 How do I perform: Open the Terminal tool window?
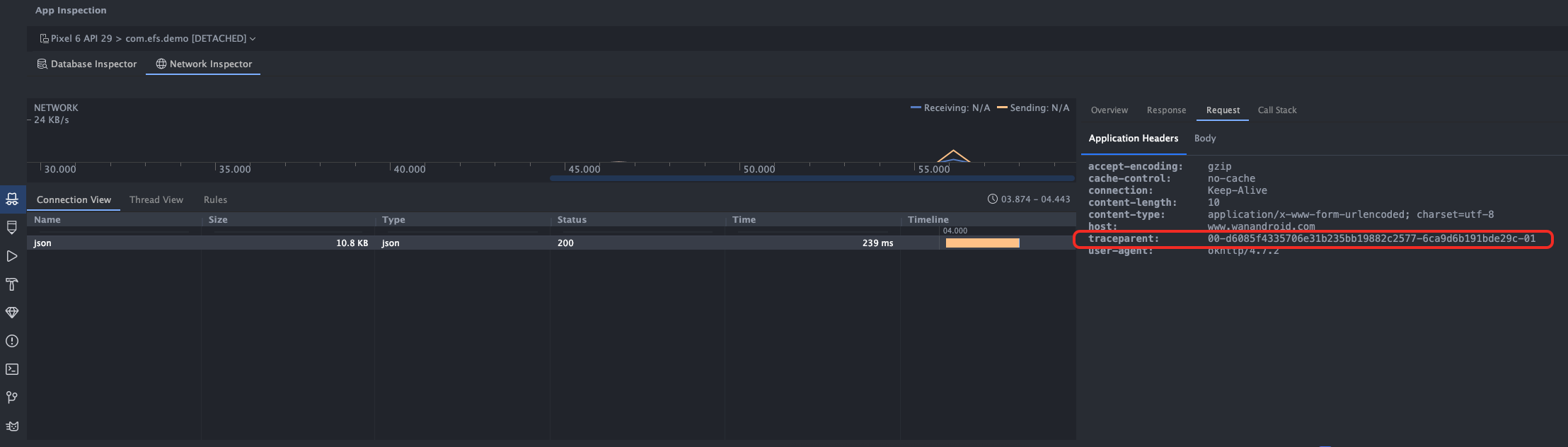coord(12,369)
